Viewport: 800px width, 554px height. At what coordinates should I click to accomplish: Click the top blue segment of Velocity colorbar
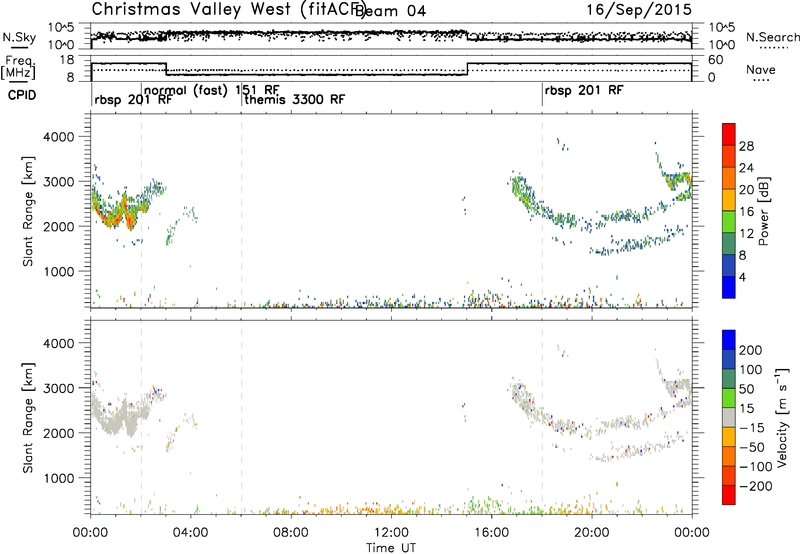pos(729,340)
